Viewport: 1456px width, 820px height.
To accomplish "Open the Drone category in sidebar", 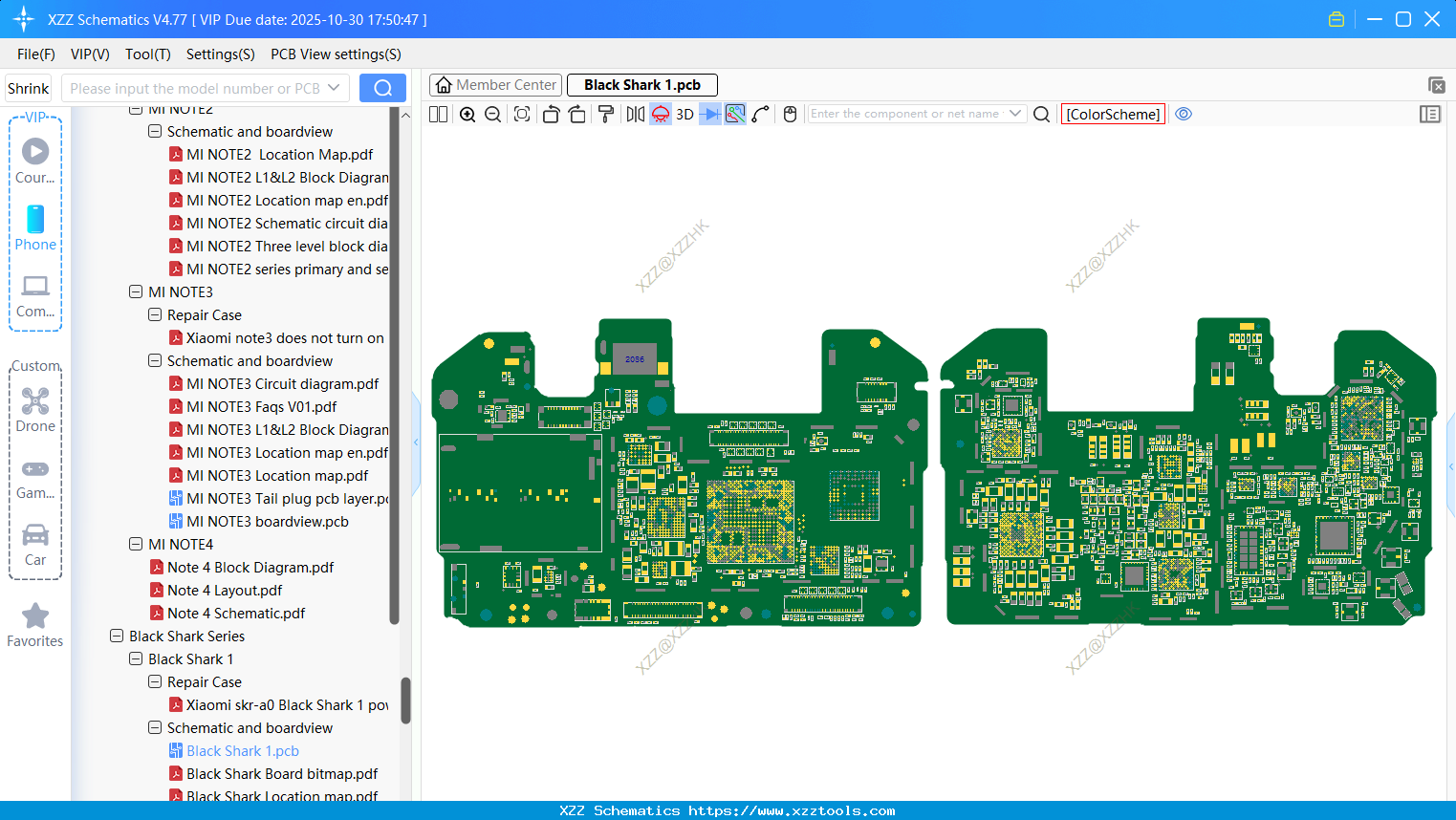I will [x=35, y=410].
